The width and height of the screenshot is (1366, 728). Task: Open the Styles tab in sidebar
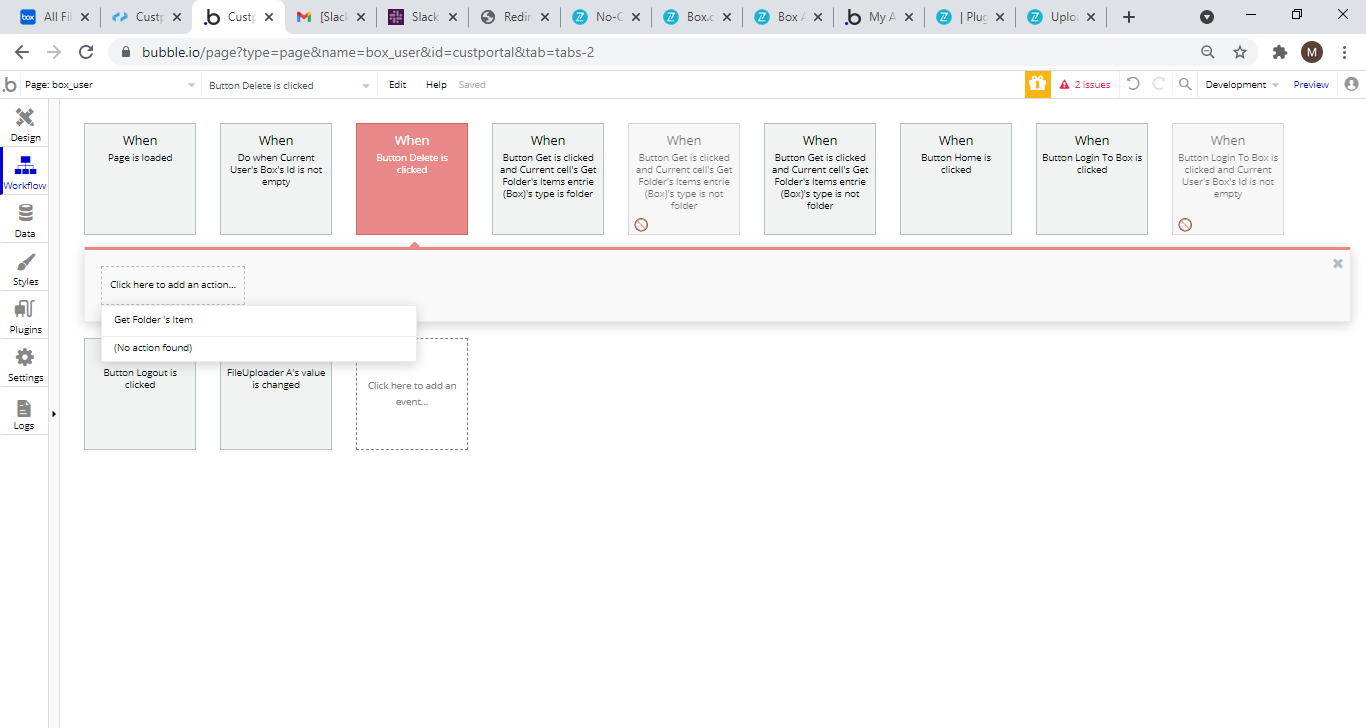(25, 268)
